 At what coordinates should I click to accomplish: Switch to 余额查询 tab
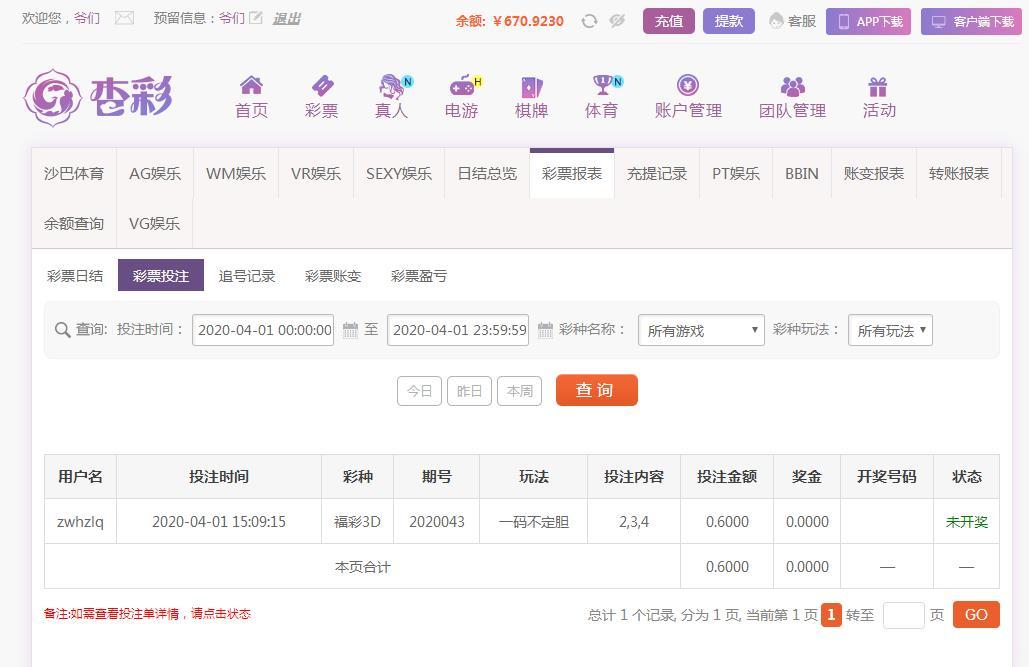74,223
